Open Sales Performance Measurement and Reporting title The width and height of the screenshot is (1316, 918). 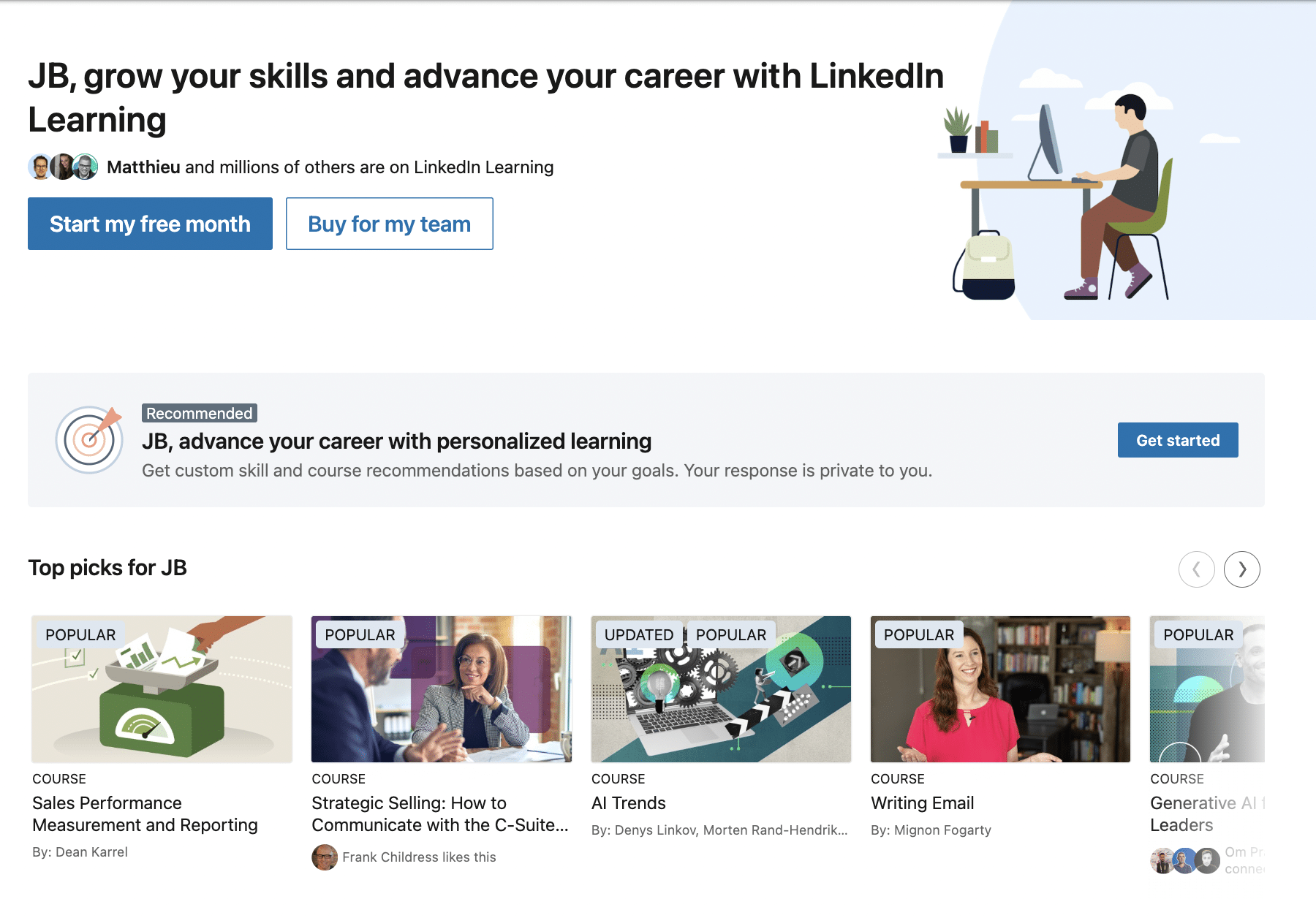pos(145,814)
